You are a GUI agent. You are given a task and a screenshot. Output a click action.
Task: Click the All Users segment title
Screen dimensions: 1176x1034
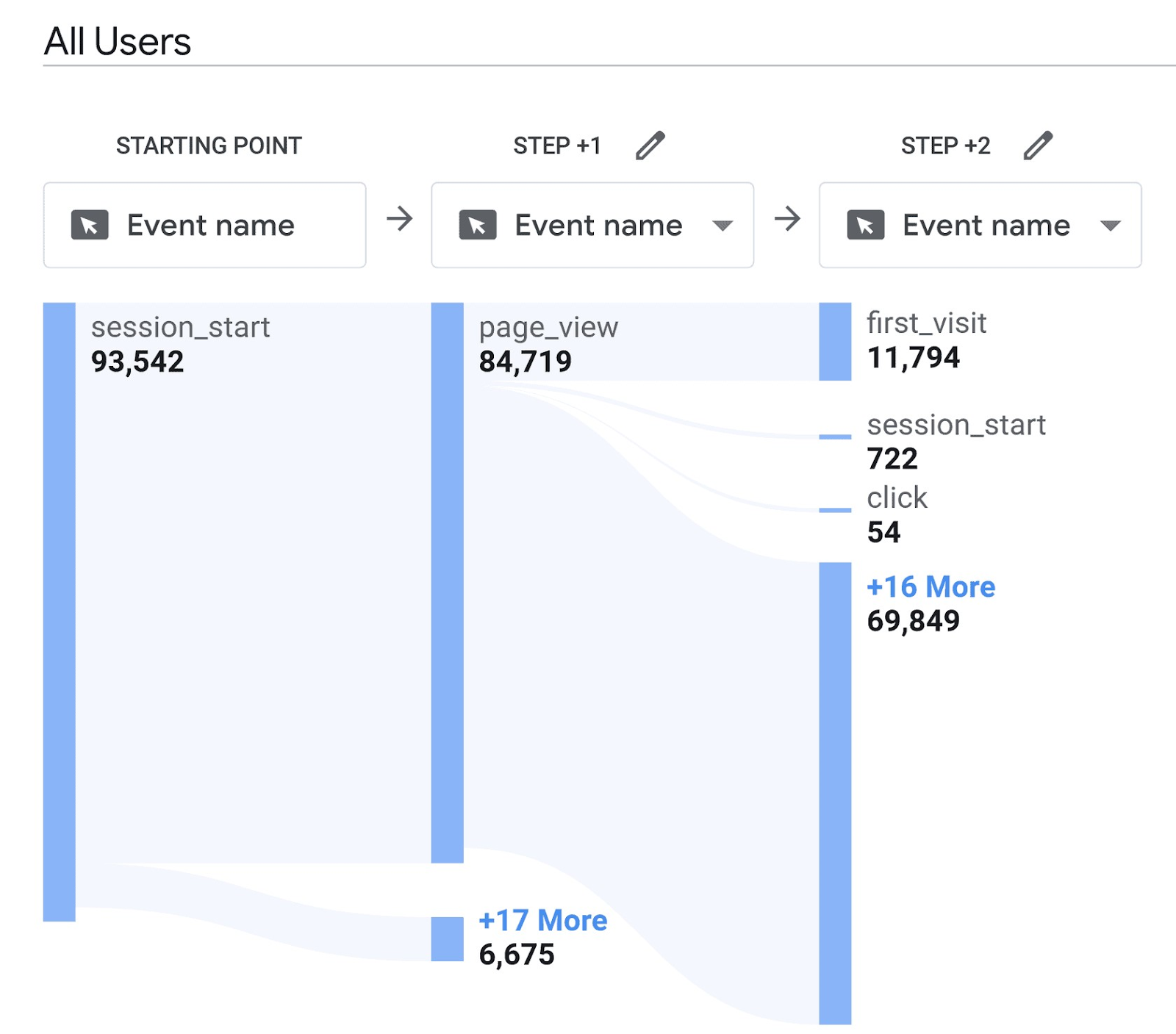tap(118, 41)
